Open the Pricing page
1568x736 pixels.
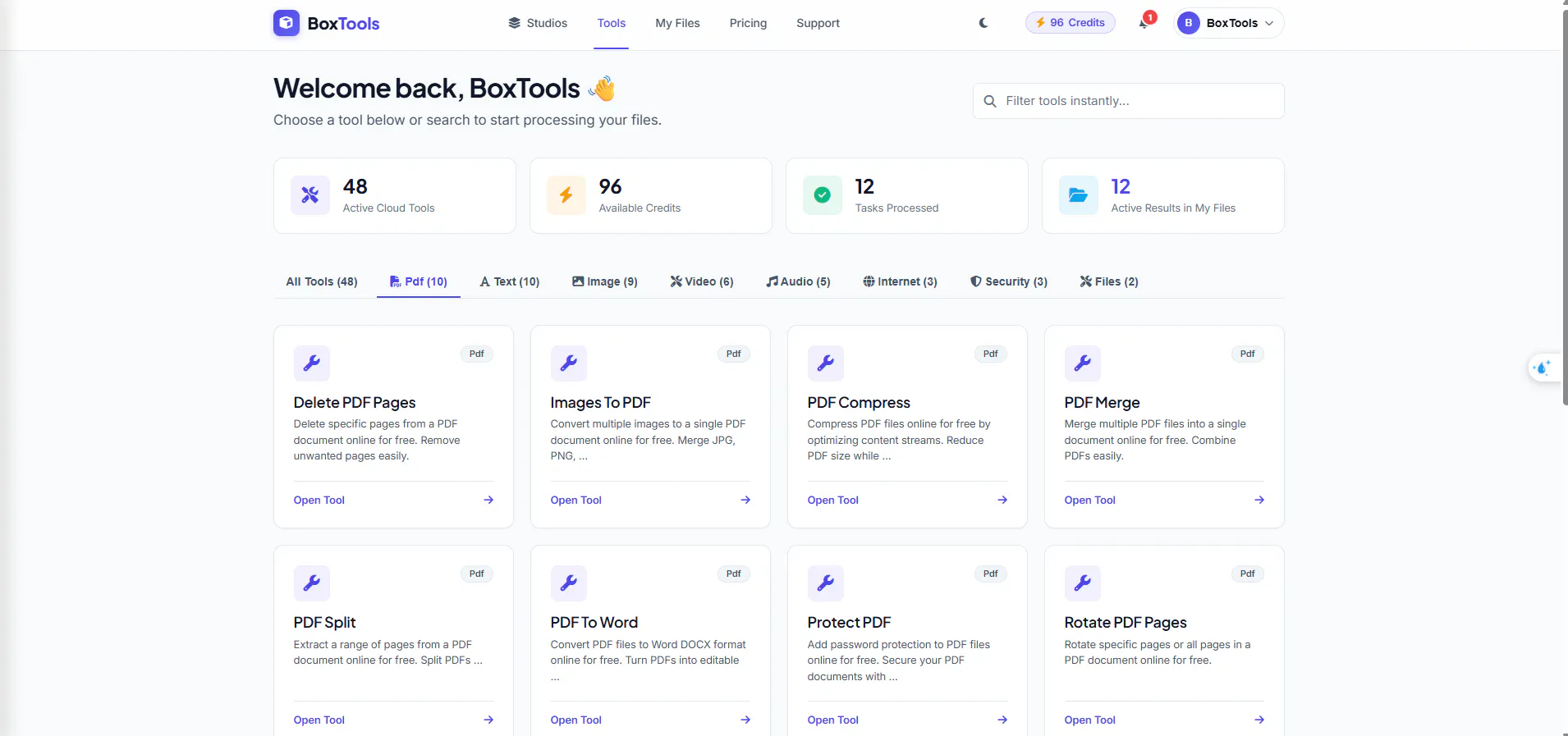point(748,23)
